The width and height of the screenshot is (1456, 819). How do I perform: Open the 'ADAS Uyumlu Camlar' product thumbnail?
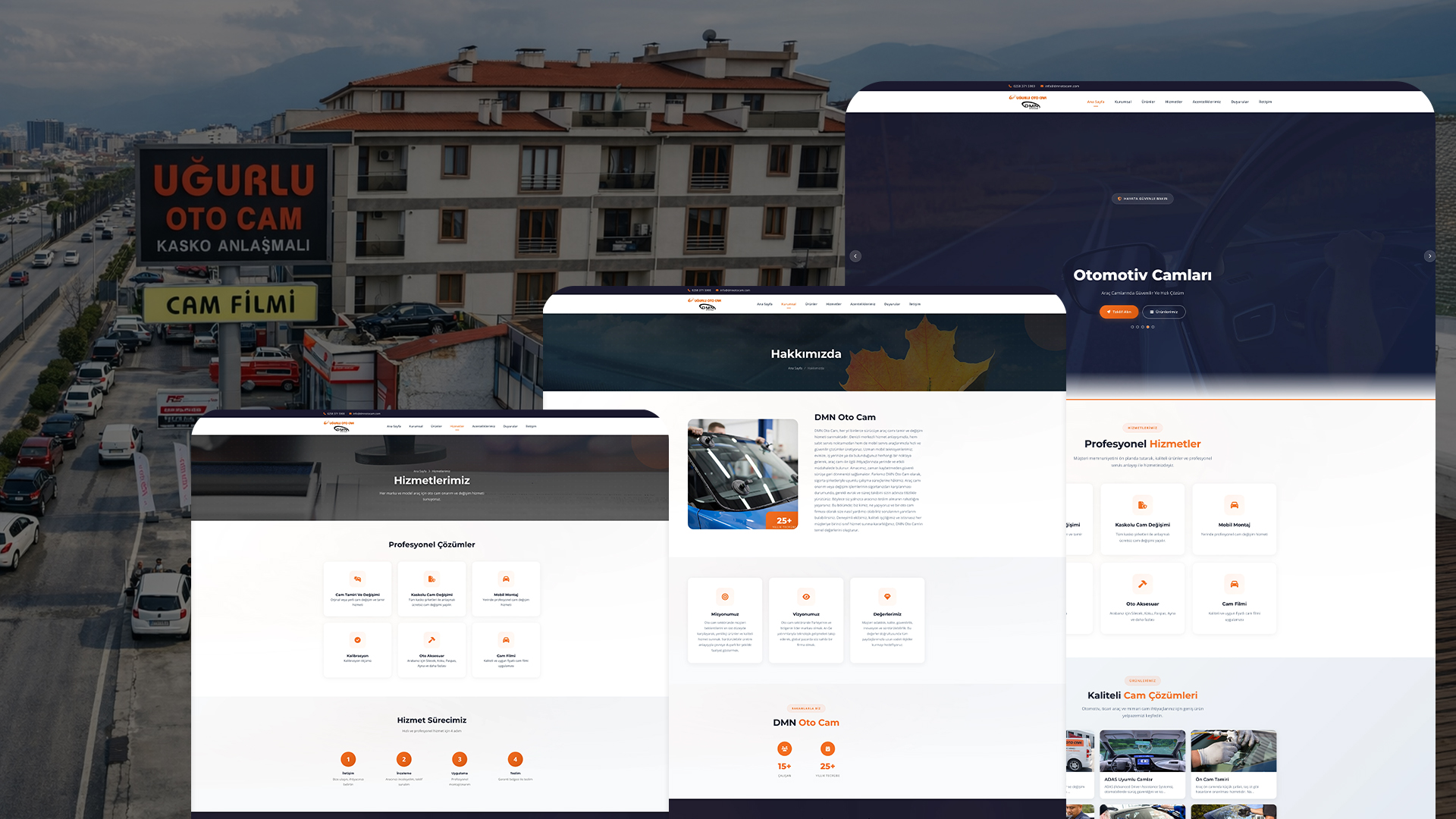coord(1142,752)
